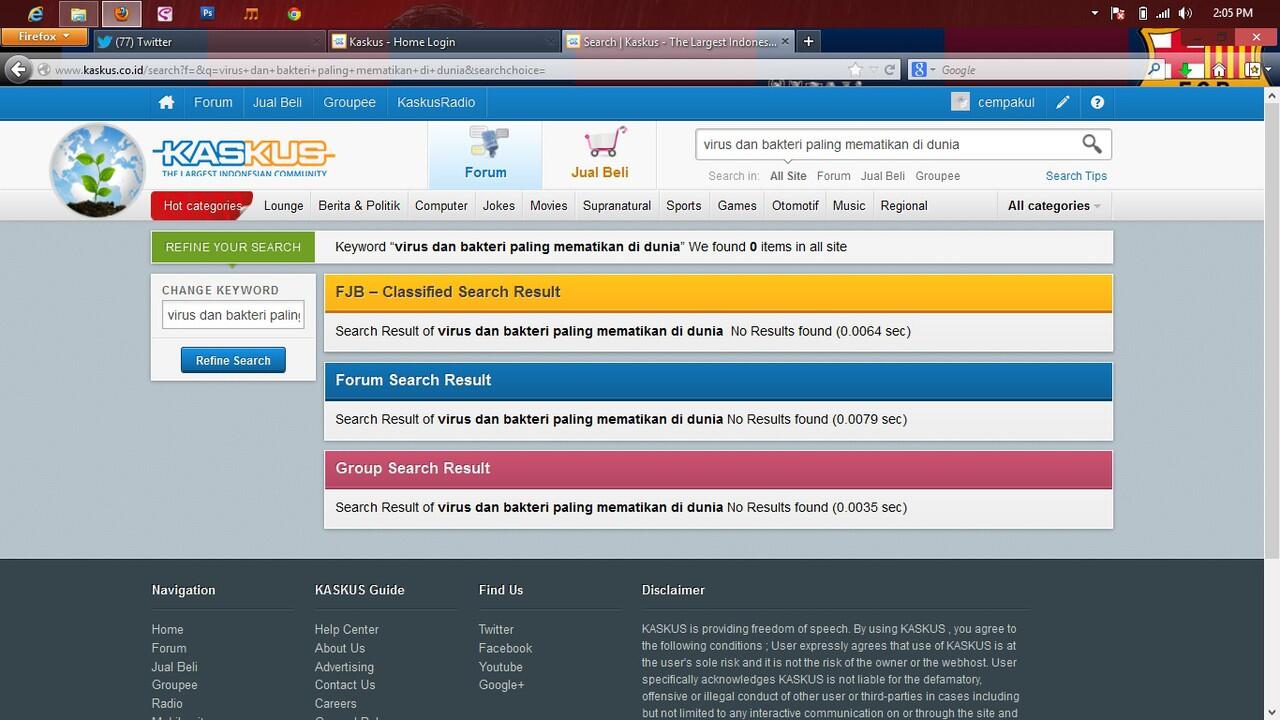
Task: Open the Advertising footer link
Action: (344, 667)
